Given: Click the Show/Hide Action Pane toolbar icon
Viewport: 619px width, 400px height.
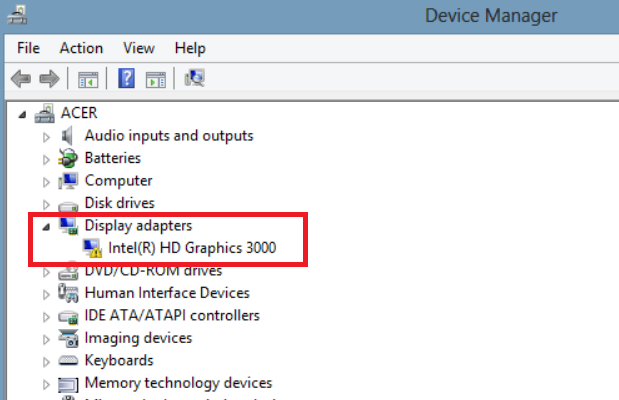Looking at the screenshot, I should click(156, 79).
